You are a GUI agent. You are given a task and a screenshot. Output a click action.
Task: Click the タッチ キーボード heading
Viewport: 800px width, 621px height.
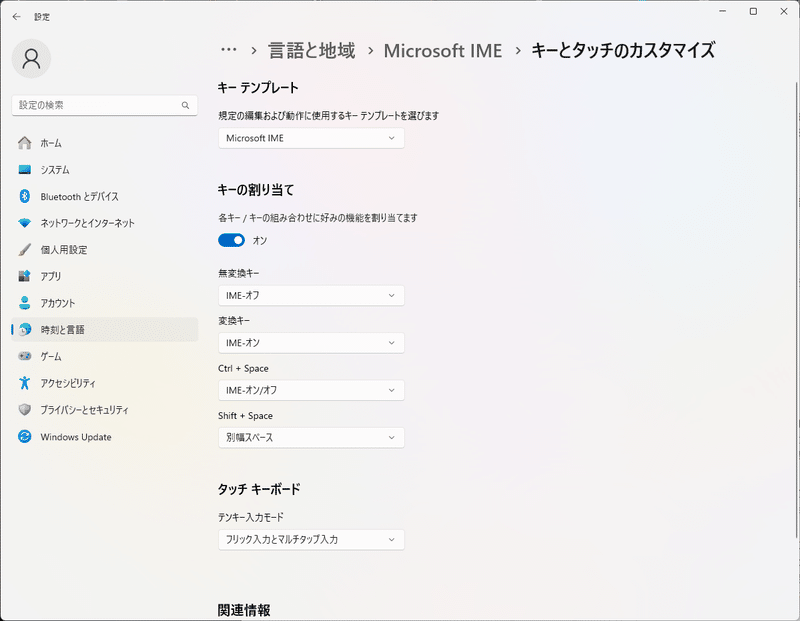point(259,489)
